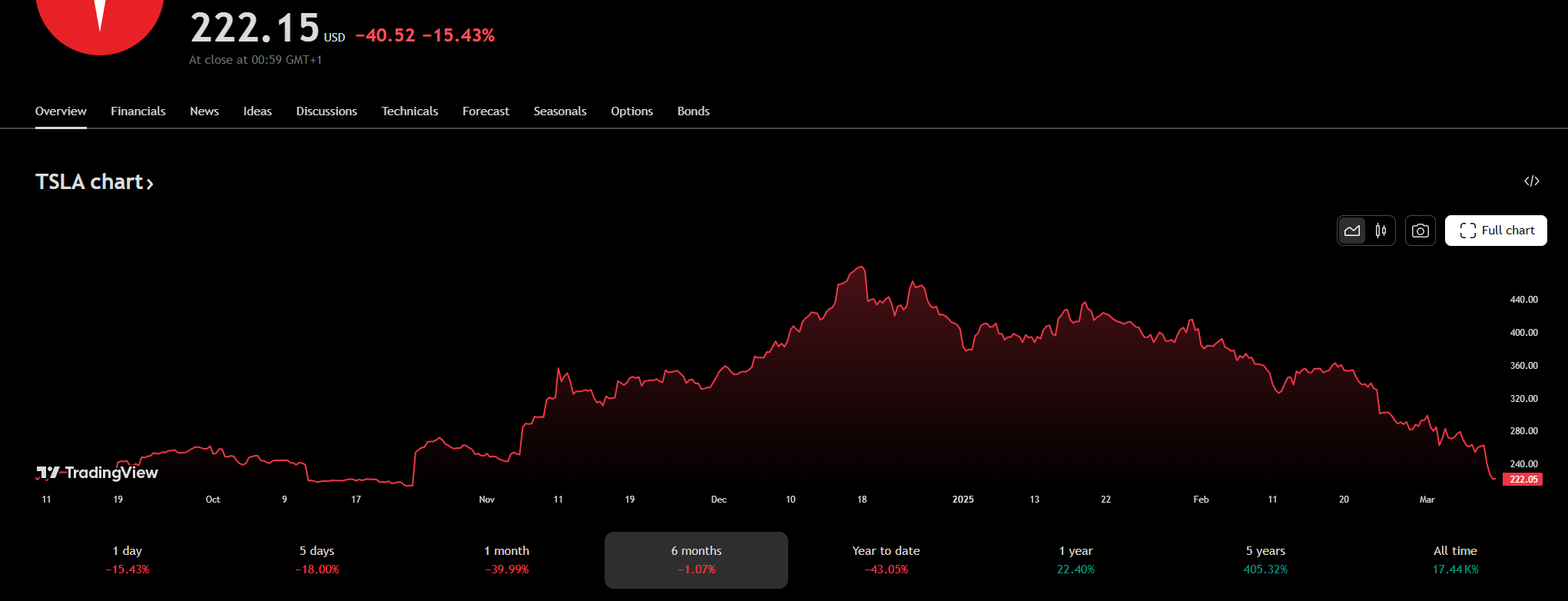
Task: Take a chart snapshot with camera icon
Action: (1420, 231)
